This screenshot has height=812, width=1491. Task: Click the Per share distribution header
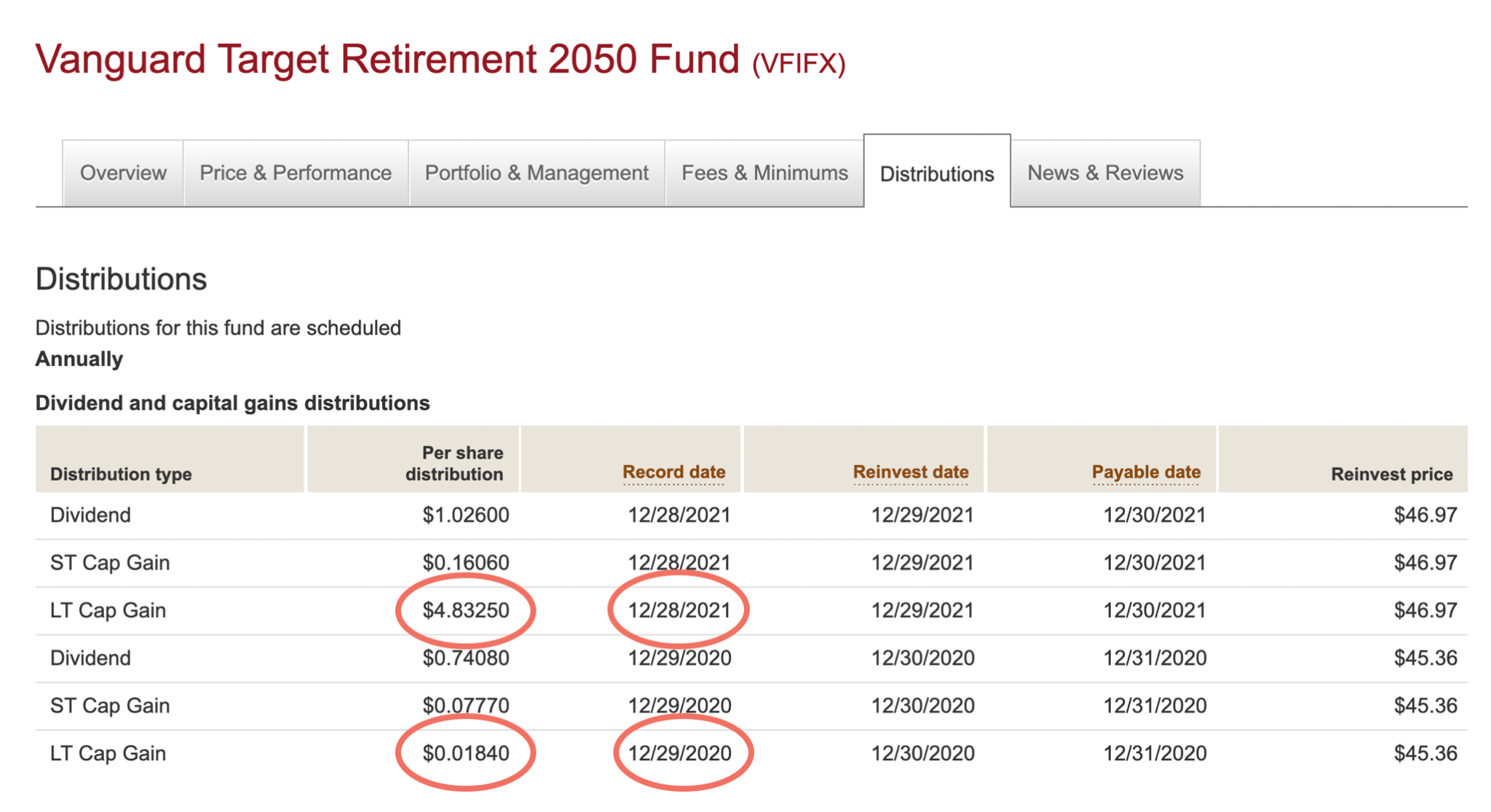(455, 463)
